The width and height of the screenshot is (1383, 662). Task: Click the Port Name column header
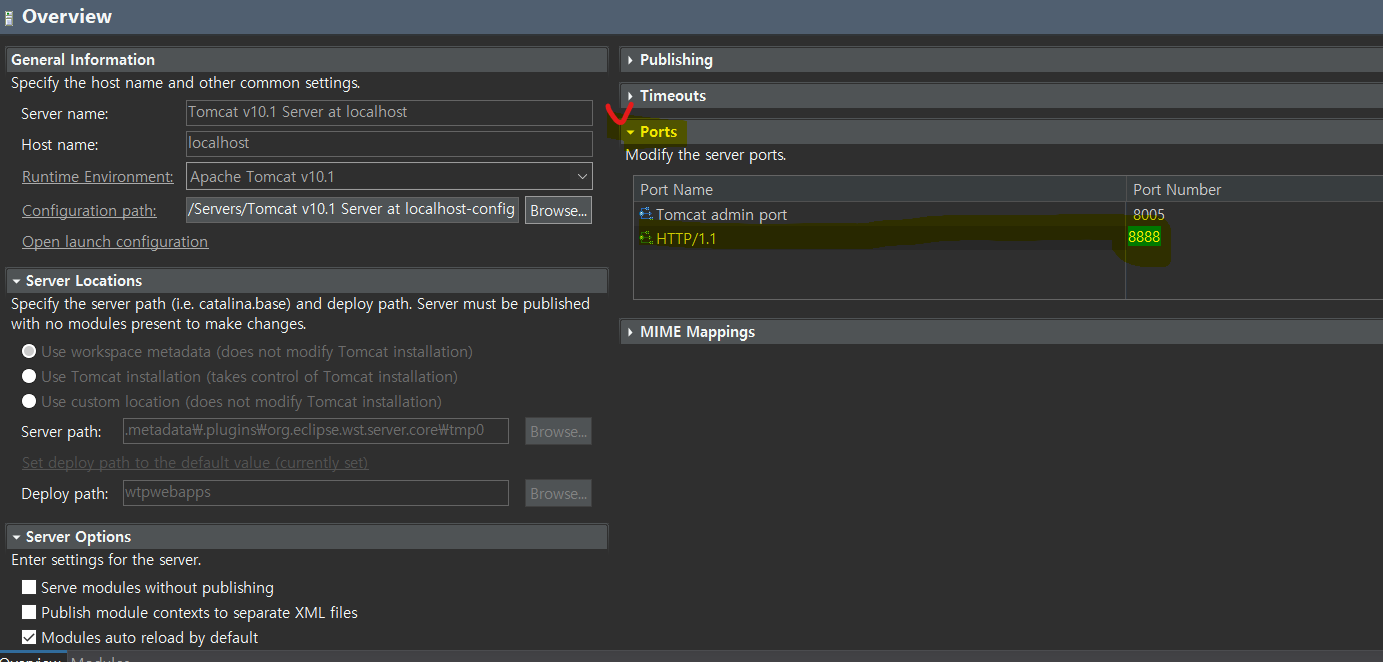879,190
